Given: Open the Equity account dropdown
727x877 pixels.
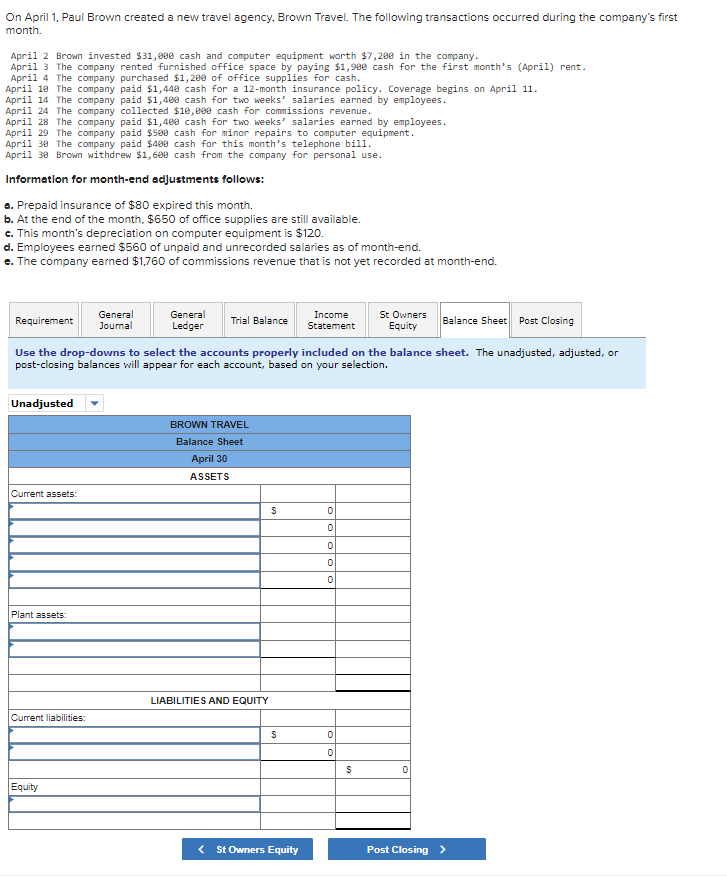Looking at the screenshot, I should 134,804.
